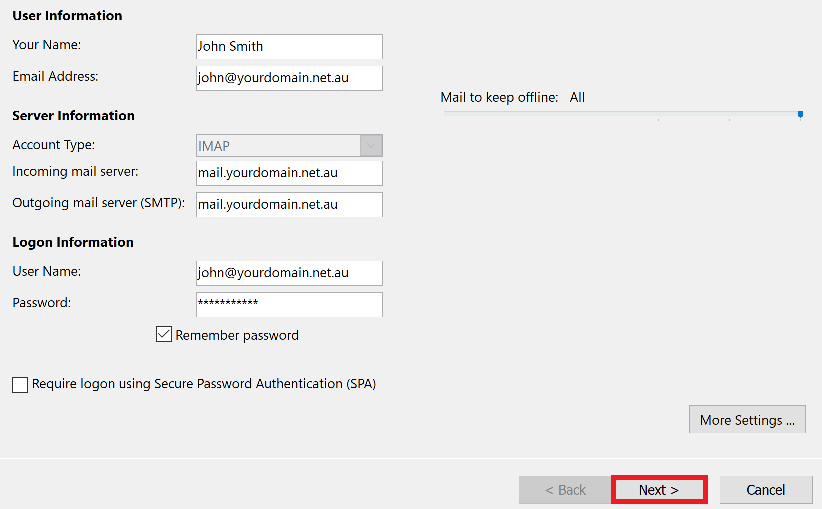Click the middle of the offline mail slider track

[622, 114]
